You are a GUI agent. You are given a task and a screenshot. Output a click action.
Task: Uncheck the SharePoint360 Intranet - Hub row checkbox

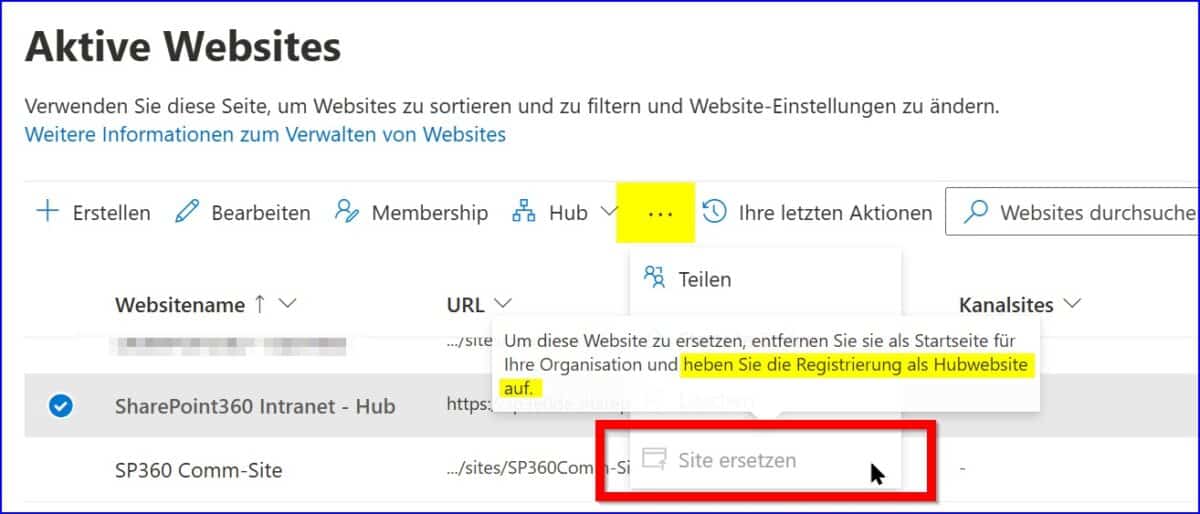(x=60, y=406)
